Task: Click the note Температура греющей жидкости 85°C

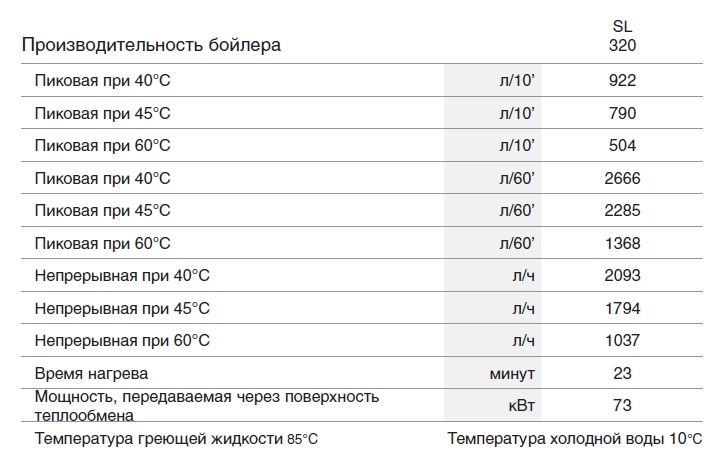Action: pyautogui.click(x=176, y=438)
